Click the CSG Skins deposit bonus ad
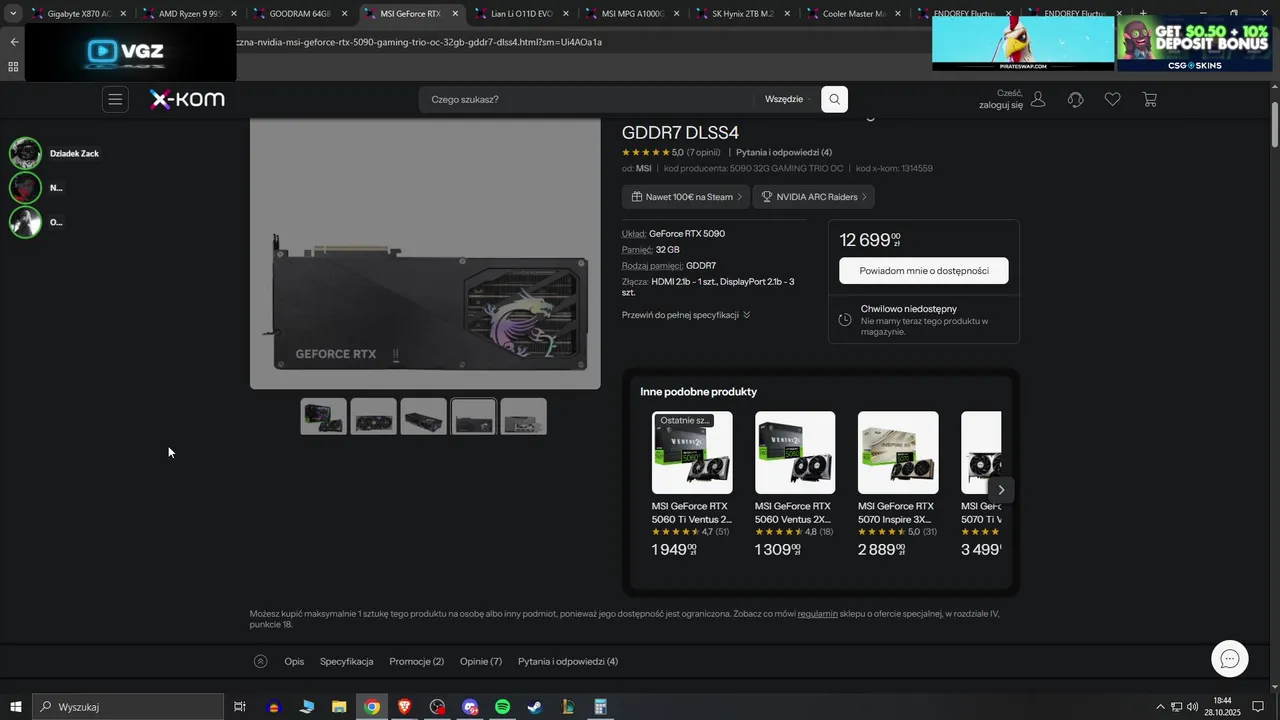This screenshot has height=720, width=1280. point(1195,42)
